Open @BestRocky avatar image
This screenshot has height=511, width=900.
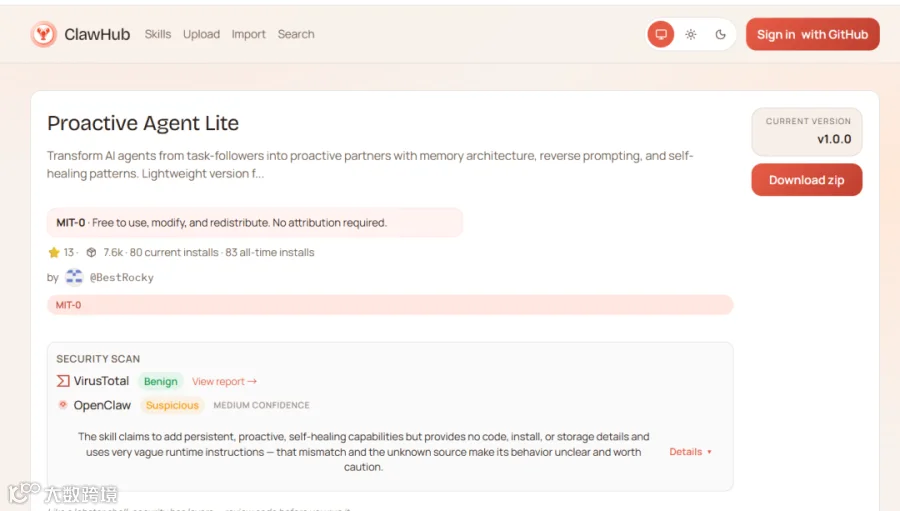(74, 277)
